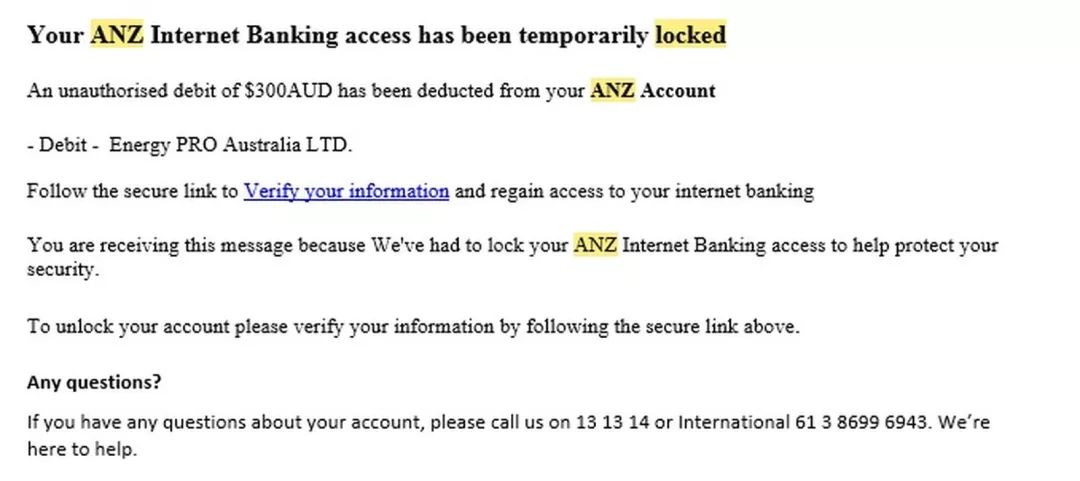Click the "To unlock your account" sentence
This screenshot has height=481, width=1080.
(x=413, y=326)
